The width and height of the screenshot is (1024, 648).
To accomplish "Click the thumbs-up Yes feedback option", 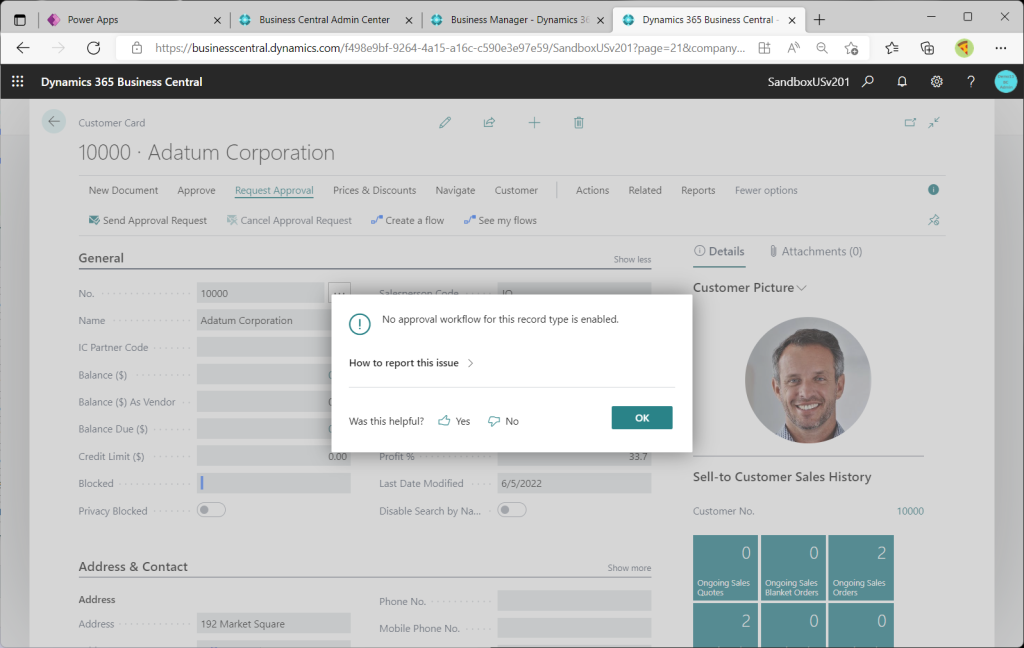I will point(454,421).
